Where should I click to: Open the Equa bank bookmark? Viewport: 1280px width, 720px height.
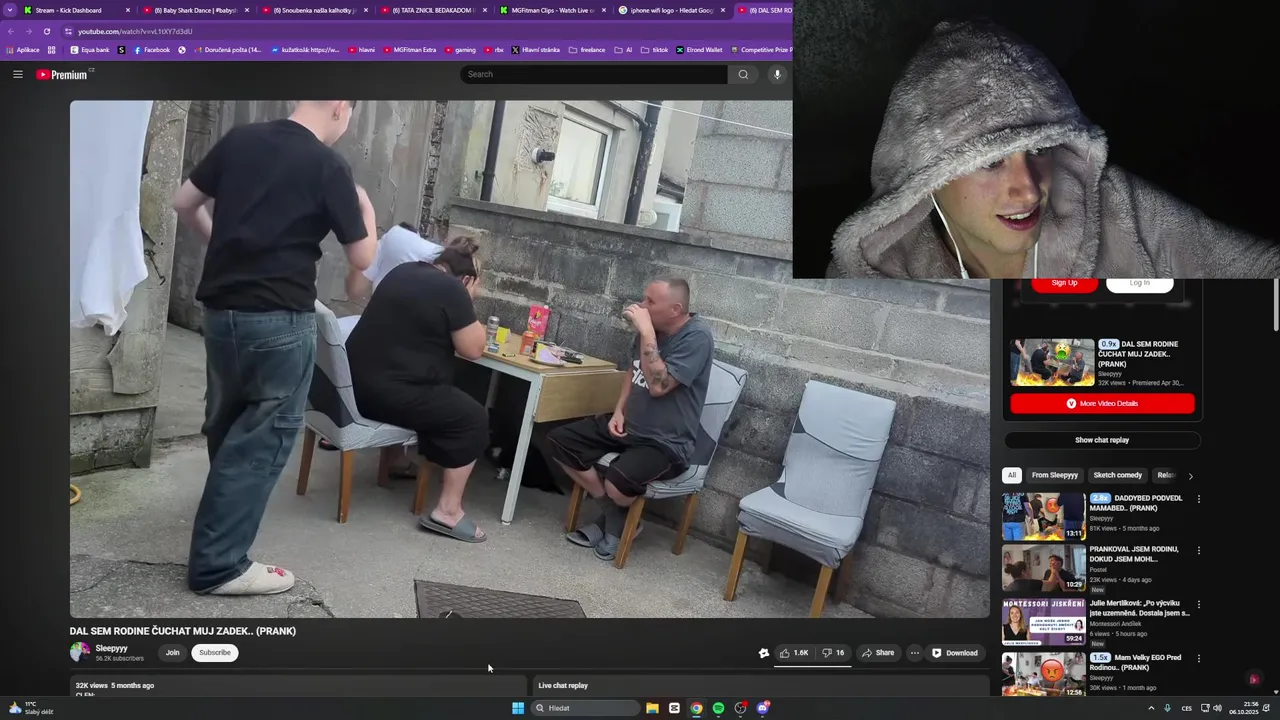(90, 49)
